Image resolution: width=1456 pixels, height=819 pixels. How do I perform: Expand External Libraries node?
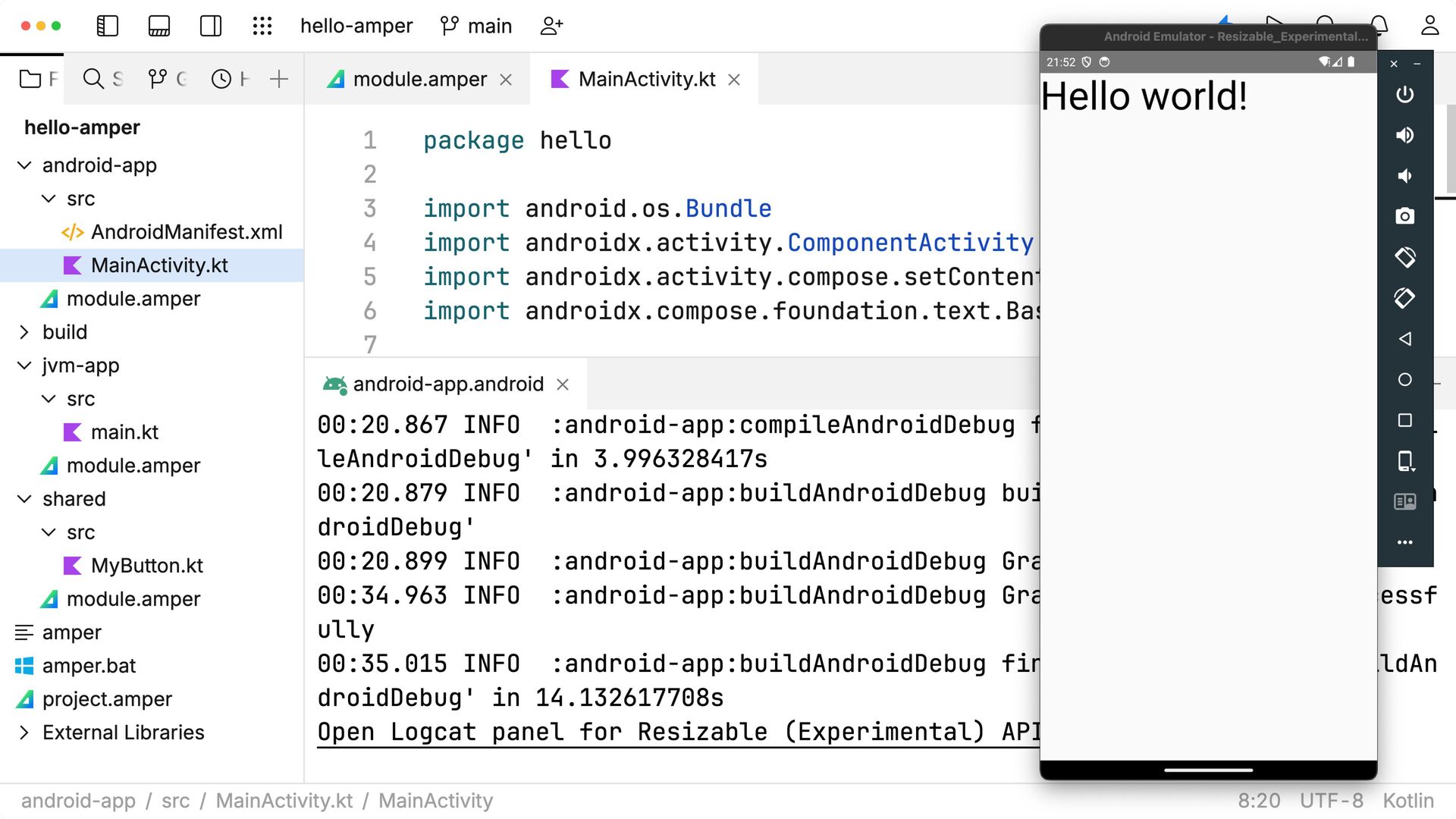click(24, 733)
